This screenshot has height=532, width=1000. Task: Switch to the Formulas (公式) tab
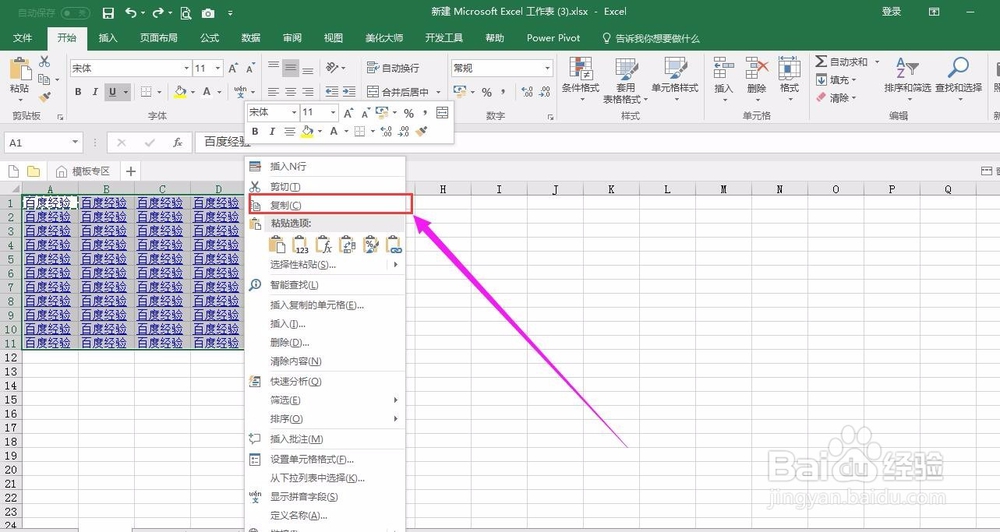tap(209, 38)
